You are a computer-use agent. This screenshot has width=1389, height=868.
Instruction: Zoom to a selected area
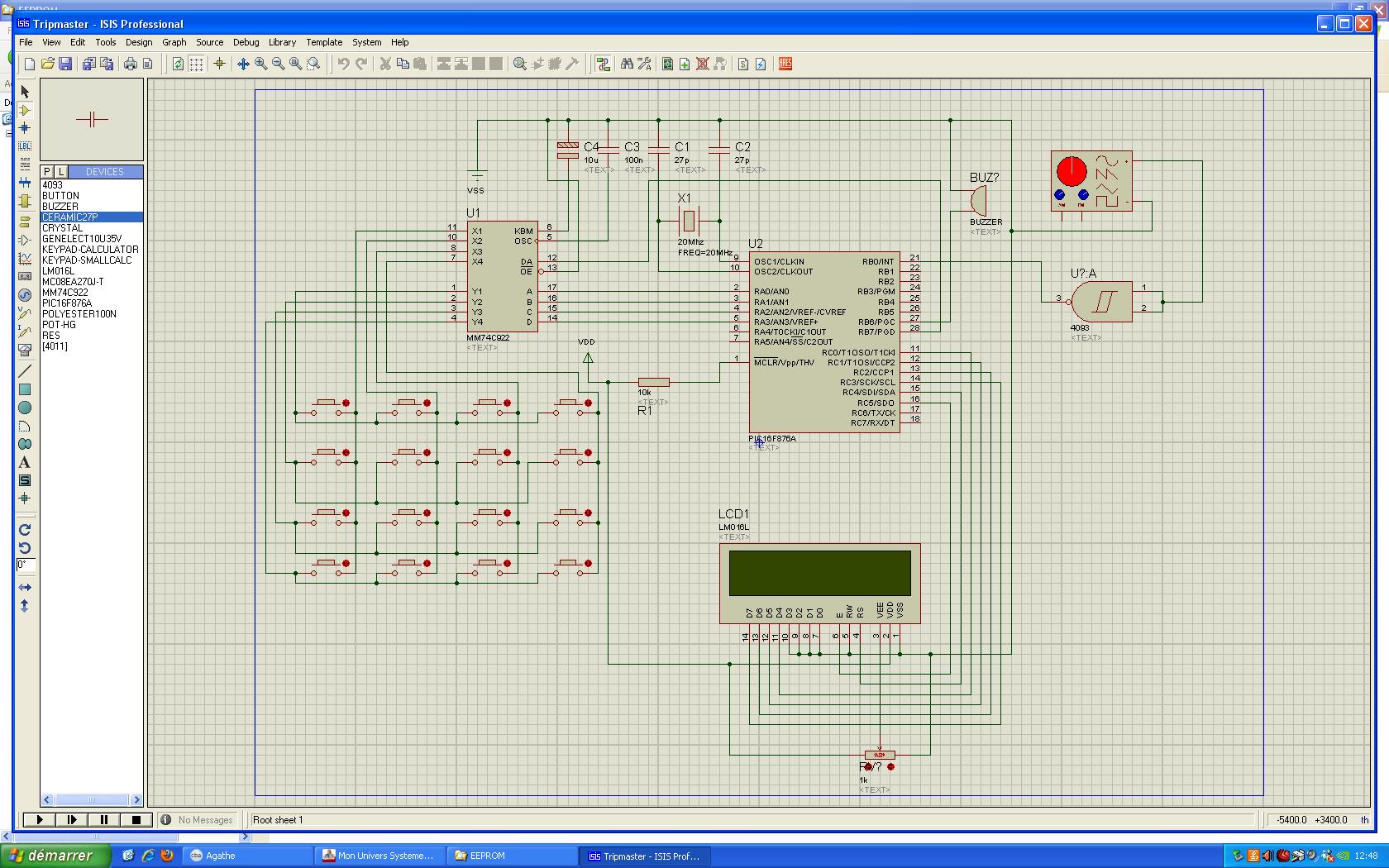(313, 64)
